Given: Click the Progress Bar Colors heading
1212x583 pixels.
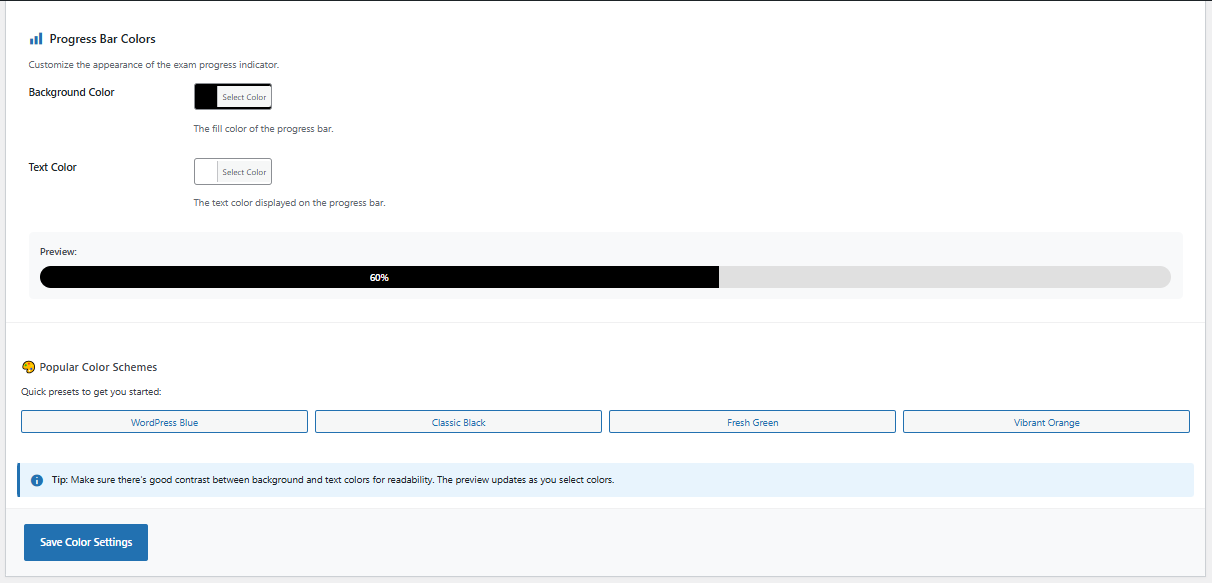Looking at the screenshot, I should (102, 39).
